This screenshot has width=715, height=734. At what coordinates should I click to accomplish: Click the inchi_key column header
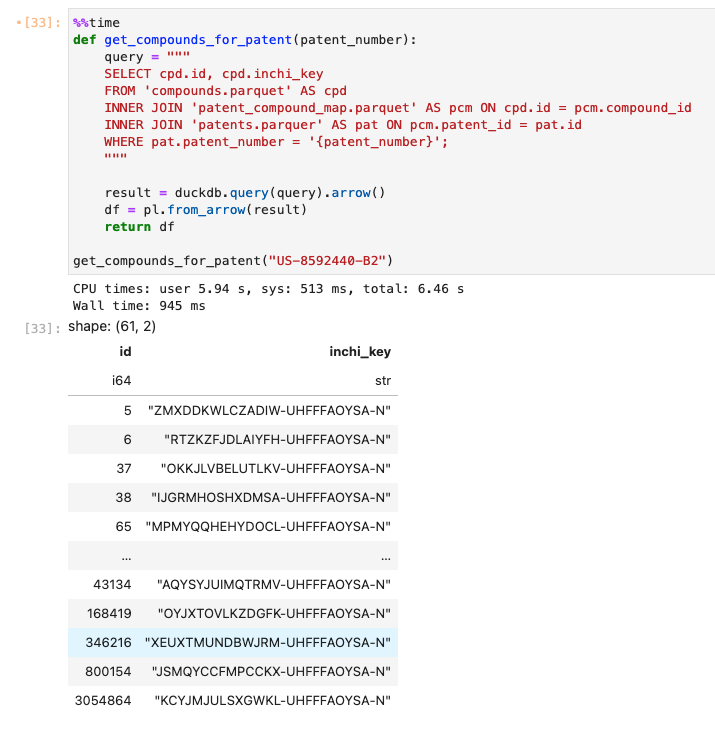[360, 352]
